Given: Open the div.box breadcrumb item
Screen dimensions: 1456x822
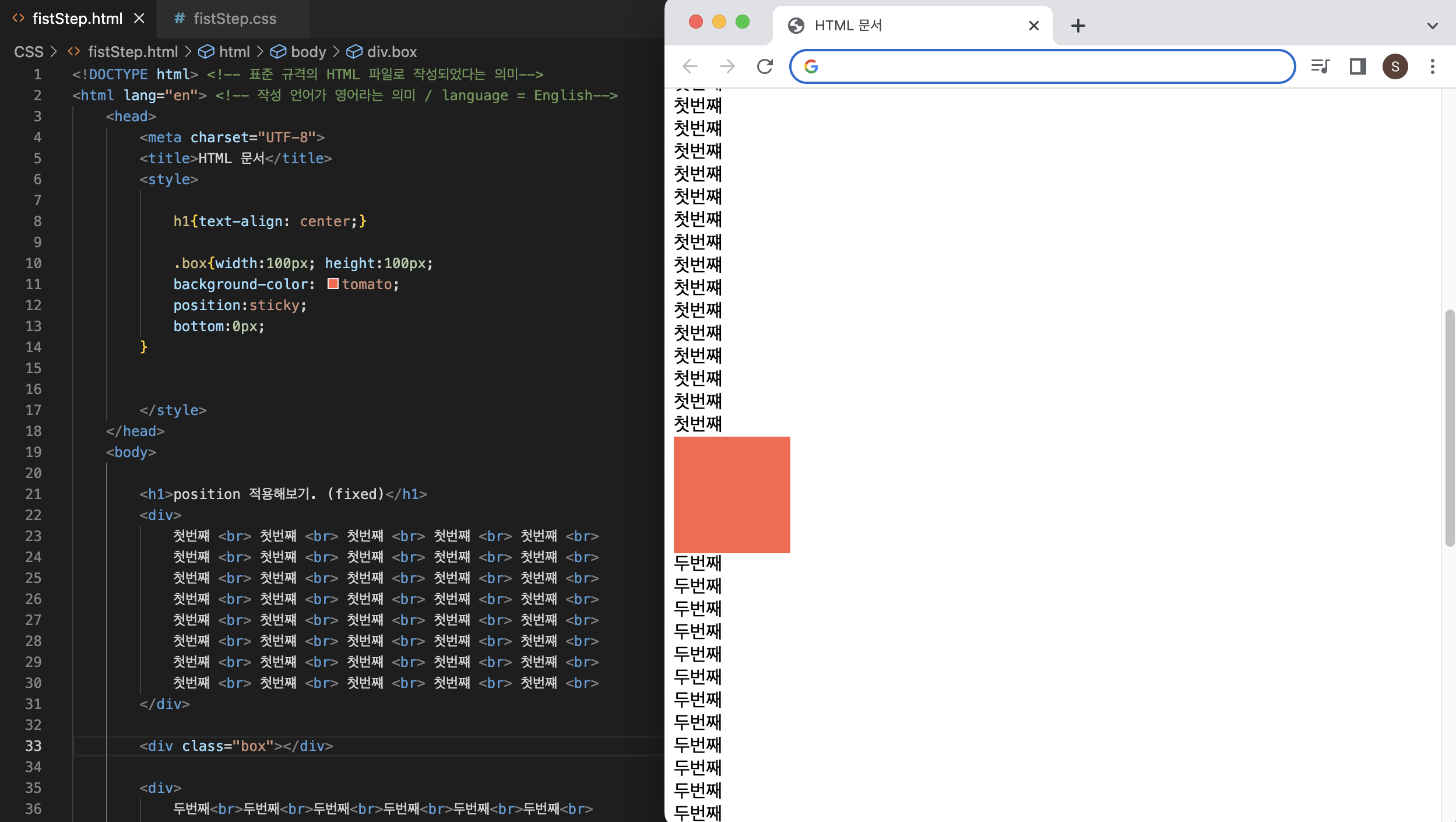Looking at the screenshot, I should pos(391,52).
